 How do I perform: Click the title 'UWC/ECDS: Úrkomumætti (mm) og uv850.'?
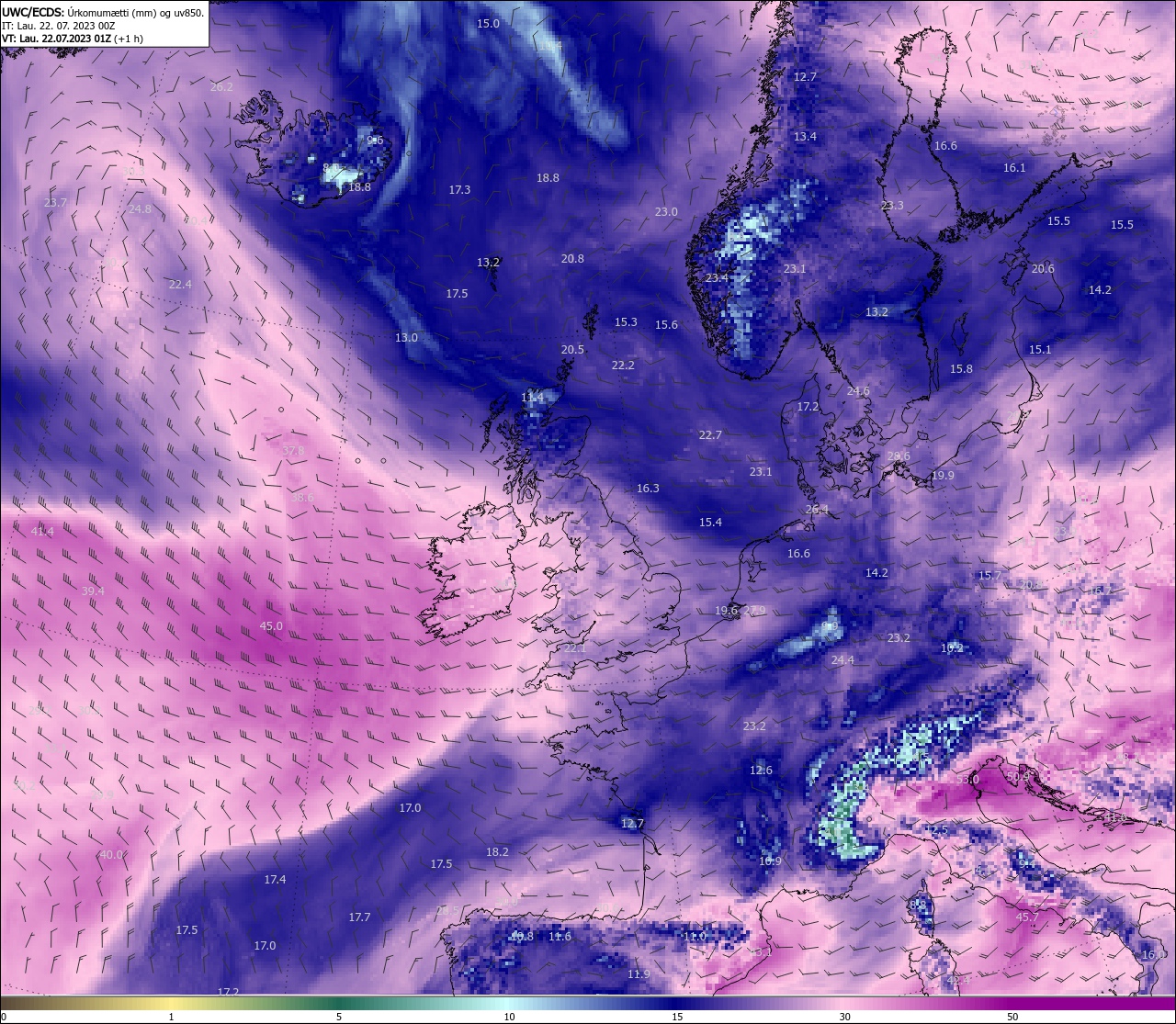coord(103,13)
